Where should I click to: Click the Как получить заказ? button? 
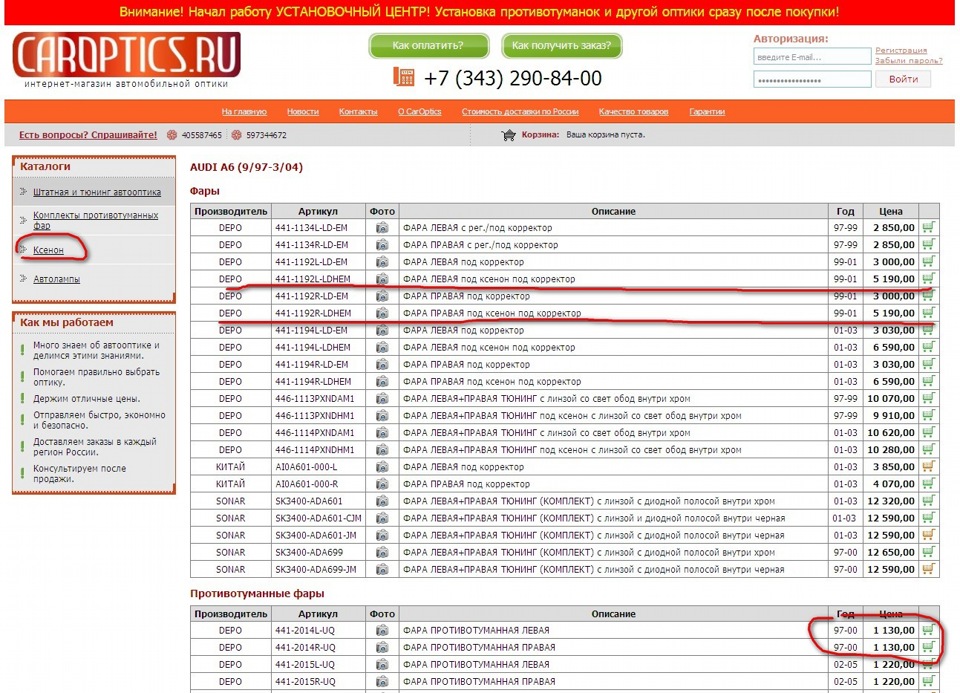tap(561, 45)
